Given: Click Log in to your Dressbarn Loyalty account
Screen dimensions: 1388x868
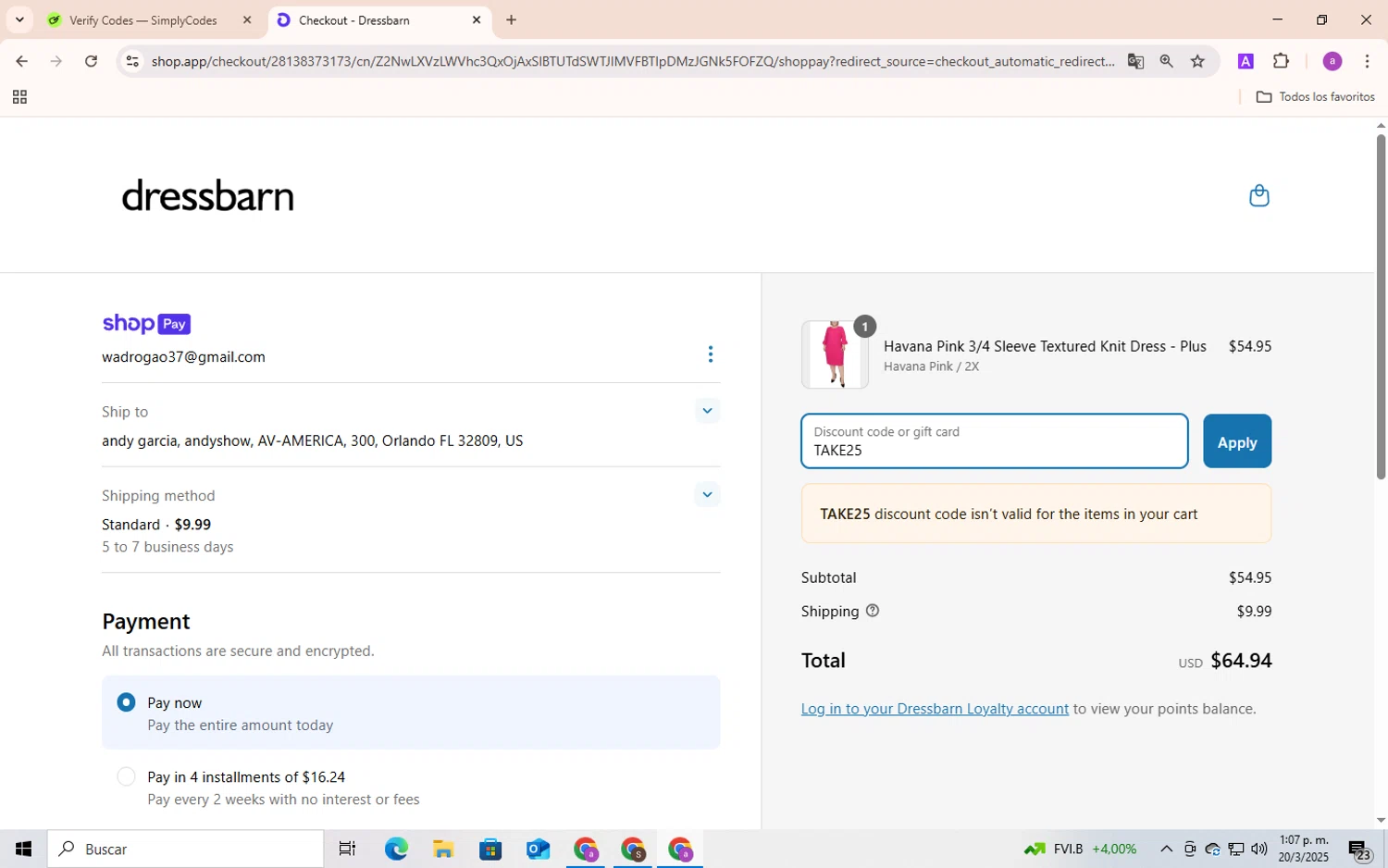Looking at the screenshot, I should (x=935, y=709).
